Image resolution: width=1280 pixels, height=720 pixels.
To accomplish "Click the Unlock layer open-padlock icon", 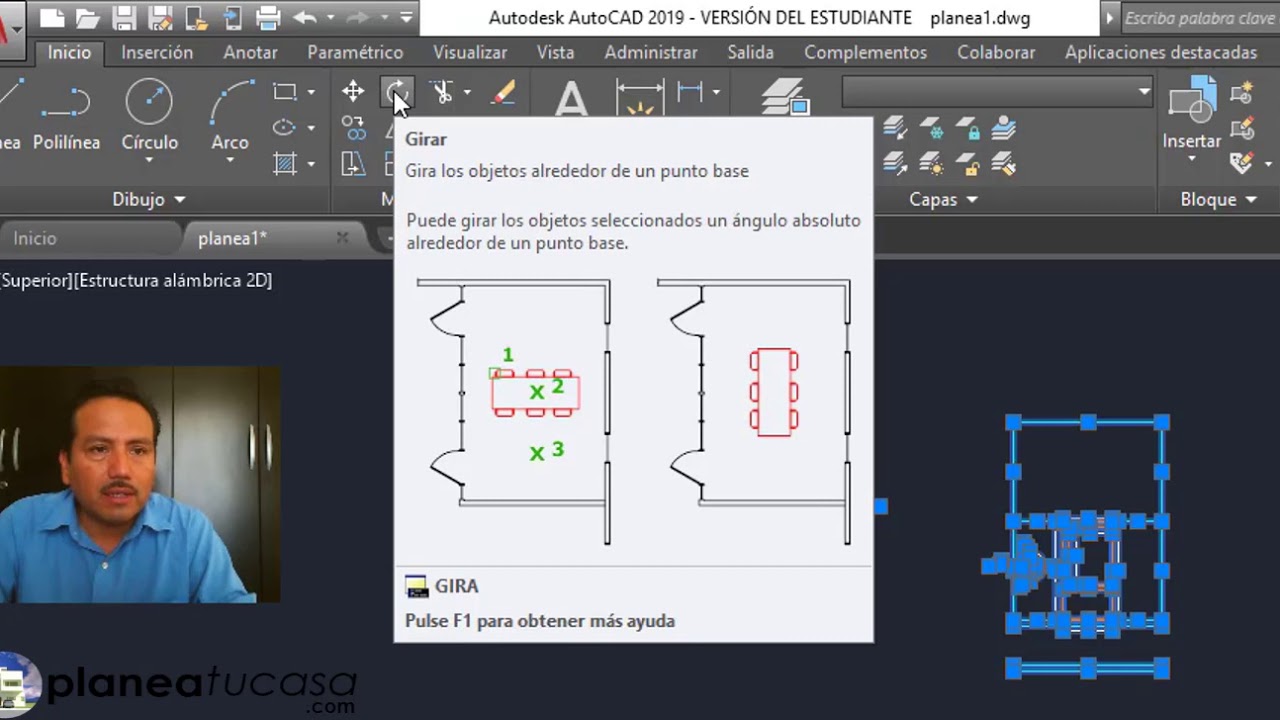I will click(x=967, y=163).
